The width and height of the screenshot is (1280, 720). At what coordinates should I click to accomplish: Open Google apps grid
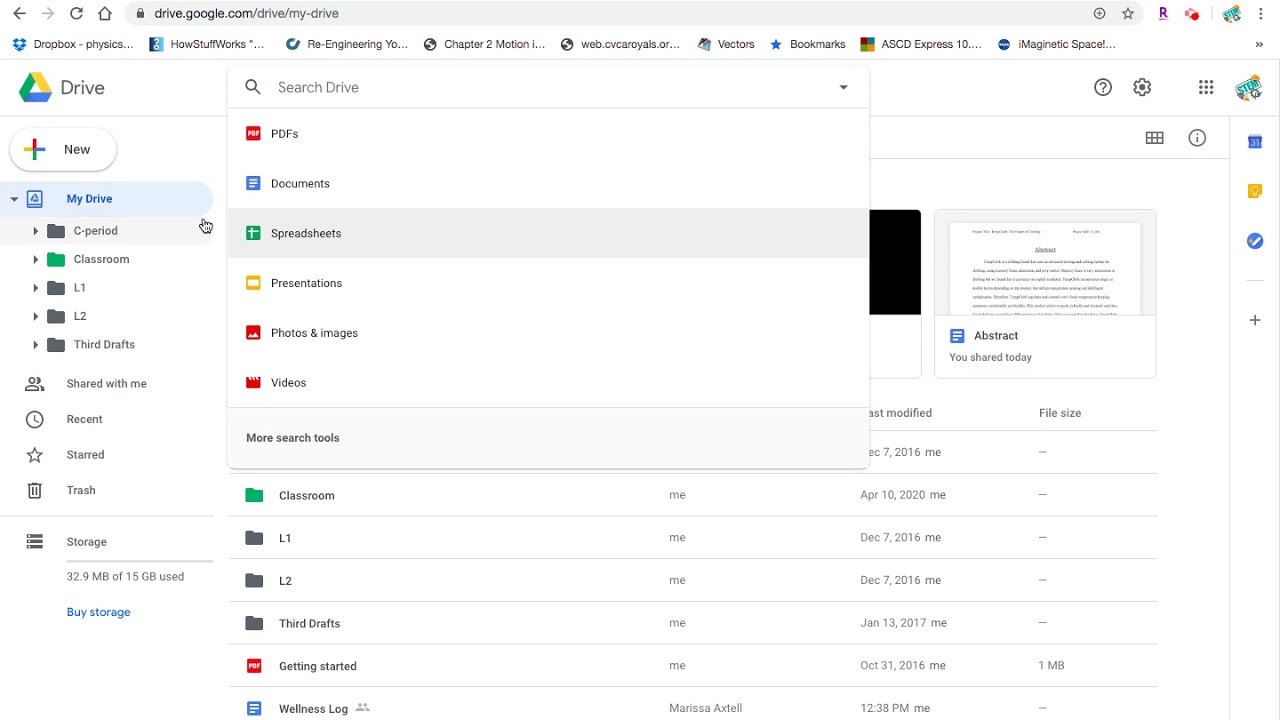pos(1206,87)
